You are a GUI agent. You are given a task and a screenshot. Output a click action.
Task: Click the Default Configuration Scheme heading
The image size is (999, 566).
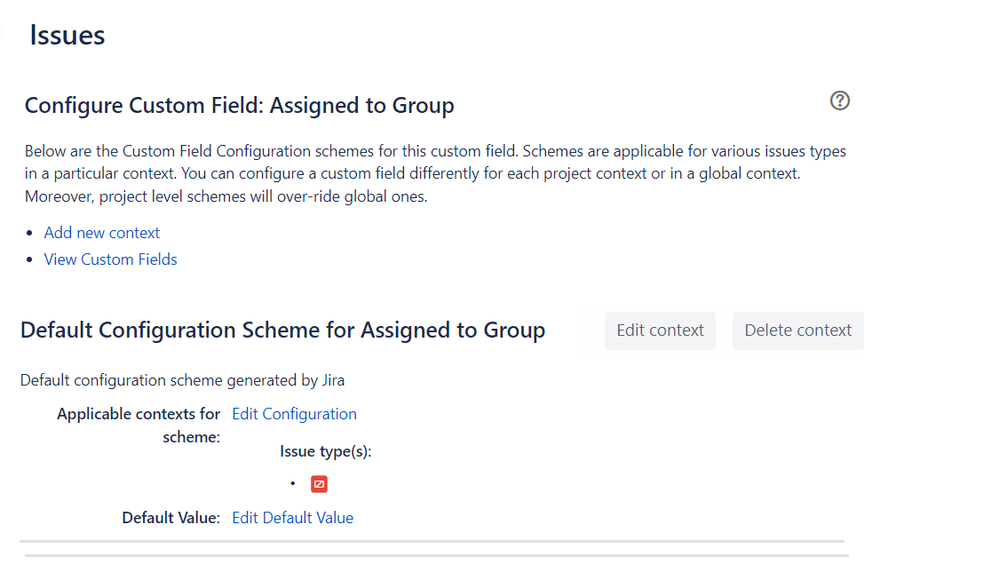click(283, 330)
